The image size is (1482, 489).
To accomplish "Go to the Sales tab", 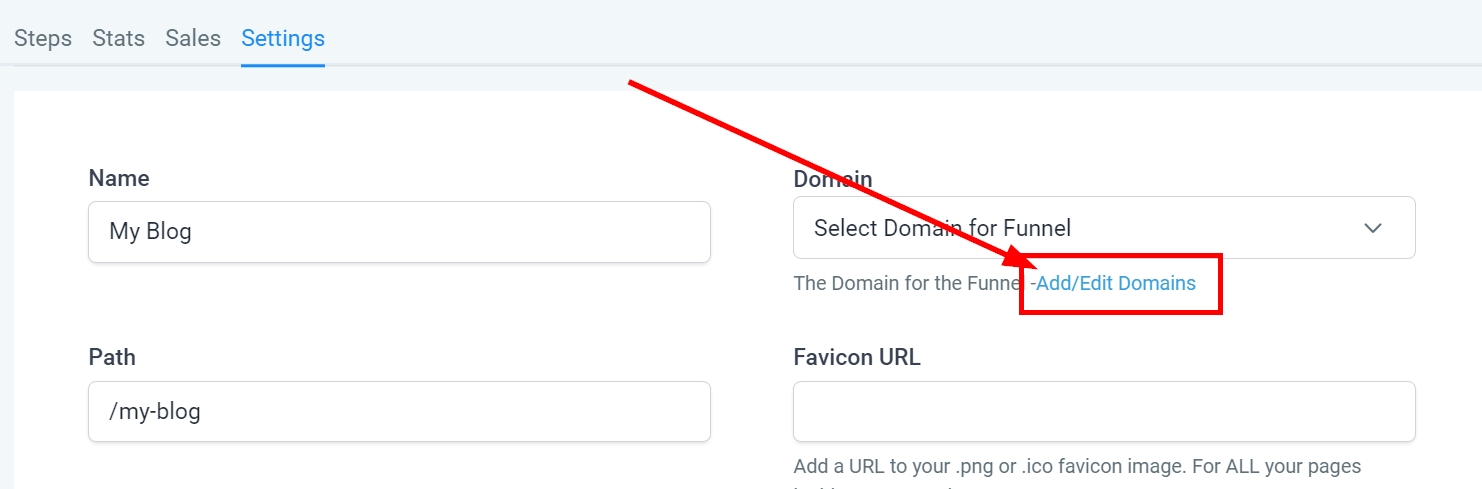I will (193, 38).
